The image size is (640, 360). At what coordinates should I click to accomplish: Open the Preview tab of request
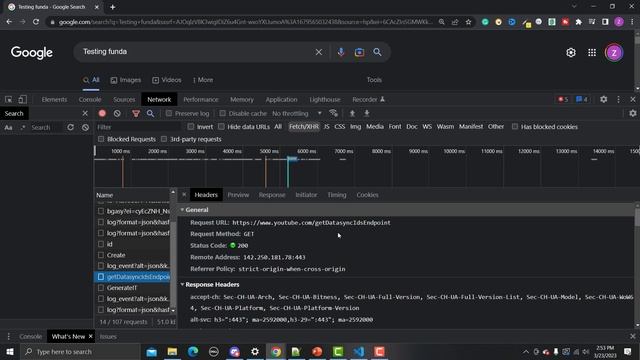pos(238,195)
